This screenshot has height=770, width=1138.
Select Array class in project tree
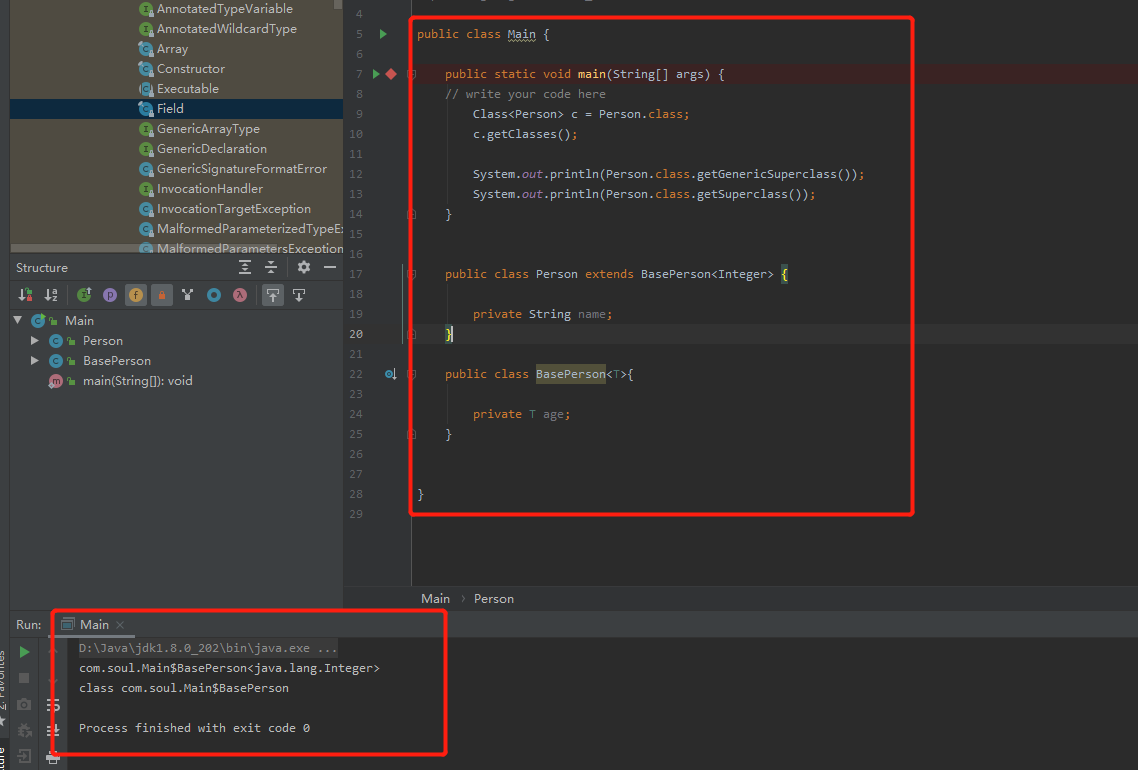(x=172, y=49)
